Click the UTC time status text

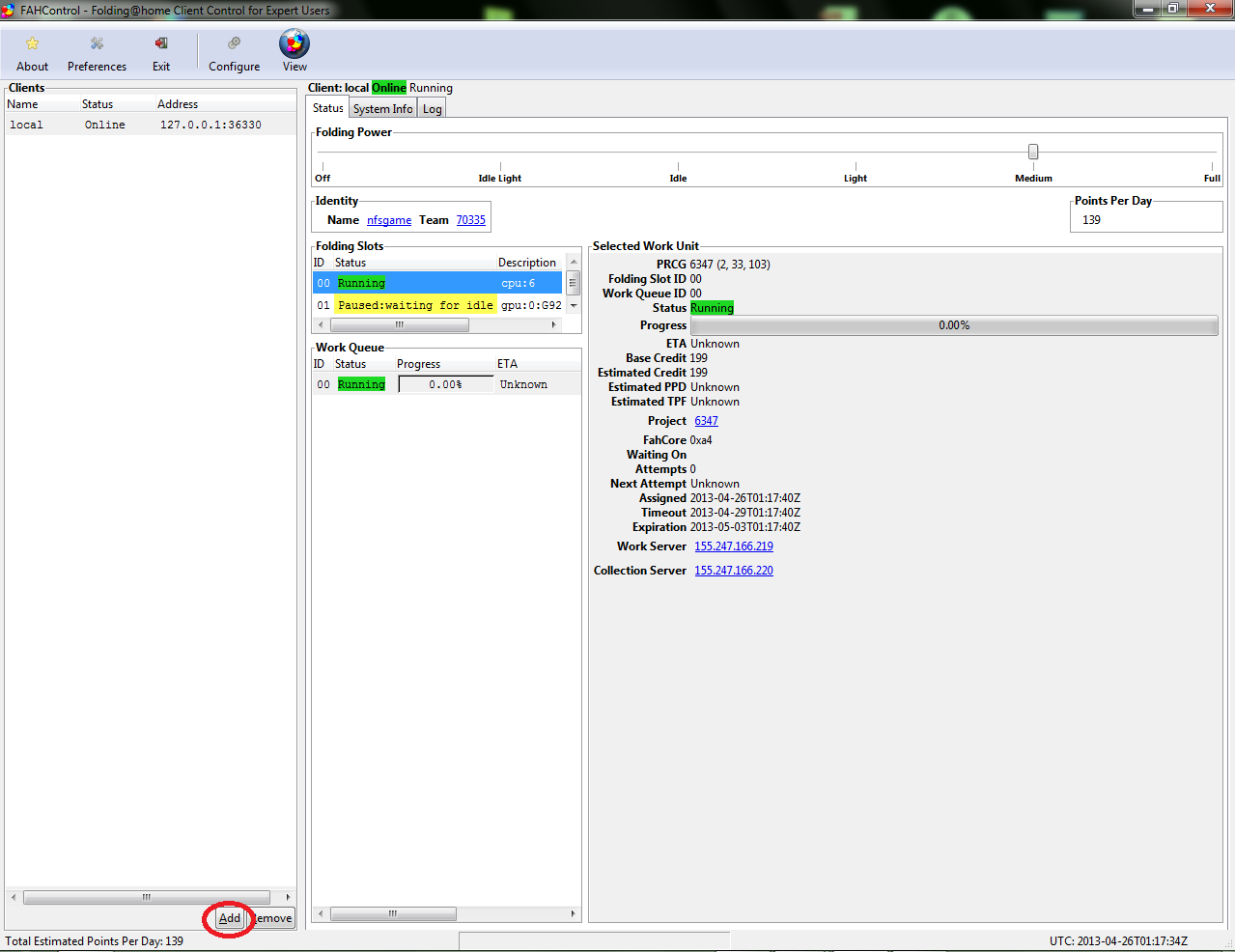pos(1118,941)
